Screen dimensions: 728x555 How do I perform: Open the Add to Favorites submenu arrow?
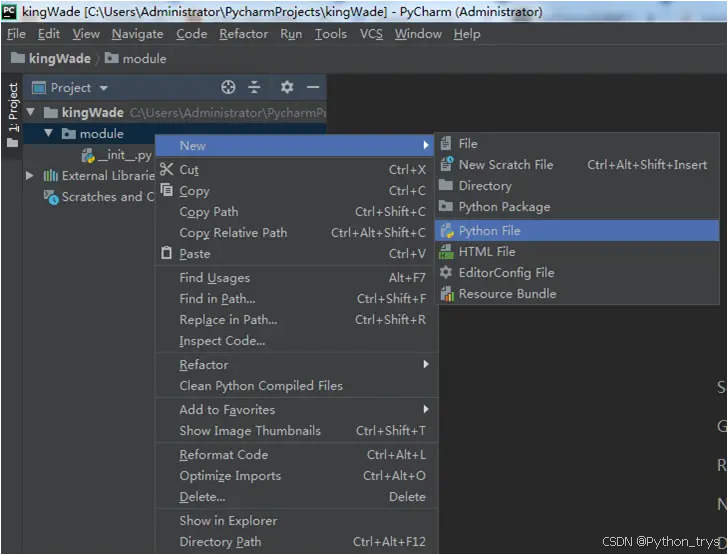coord(426,409)
